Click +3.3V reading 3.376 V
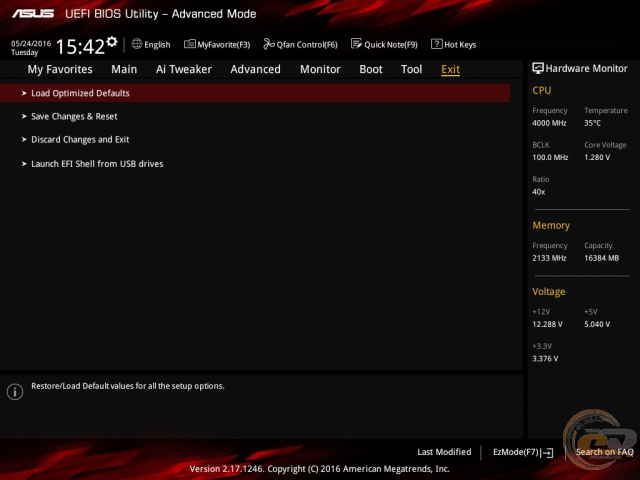The image size is (640, 480). pos(545,359)
